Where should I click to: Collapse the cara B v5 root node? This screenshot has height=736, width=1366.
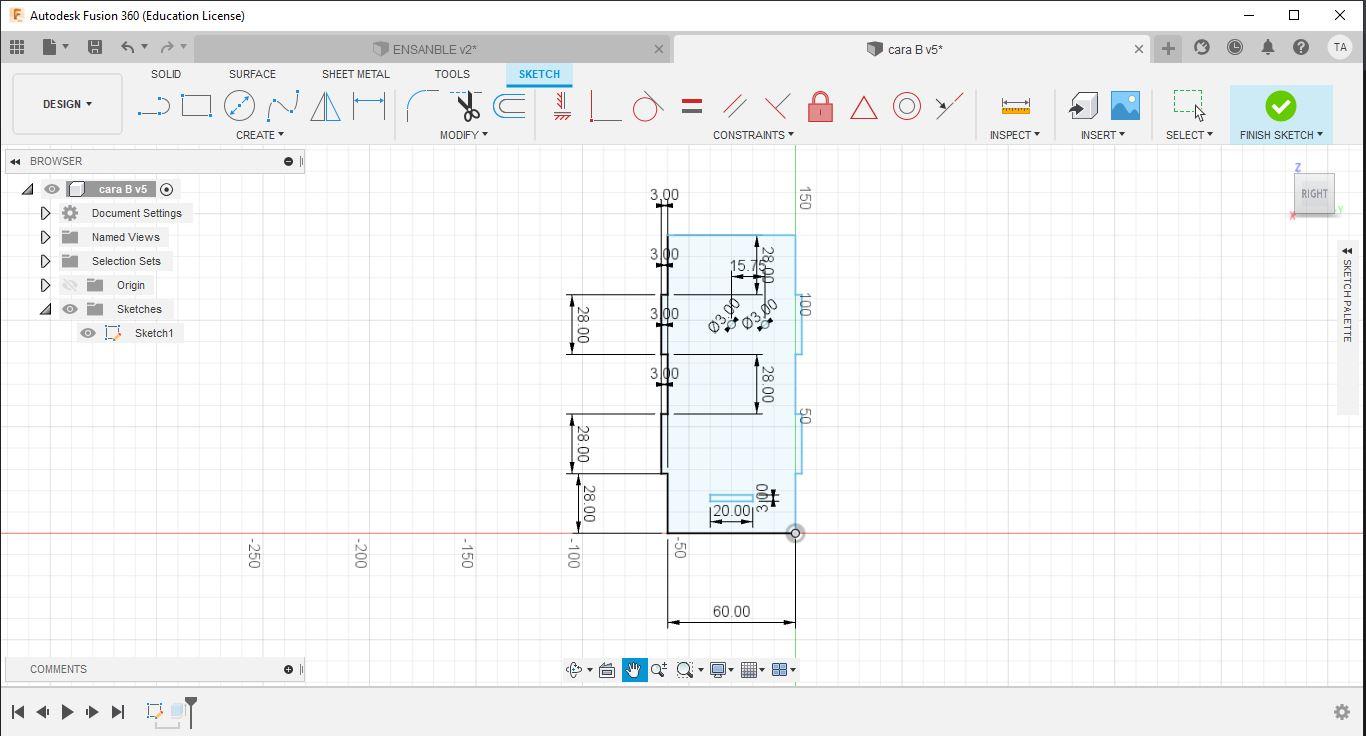(27, 189)
